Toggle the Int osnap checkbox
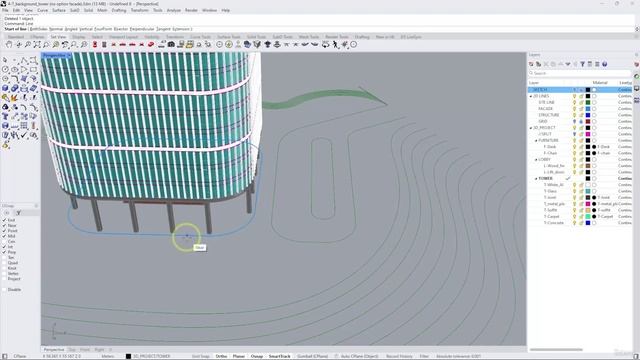 click(4, 247)
